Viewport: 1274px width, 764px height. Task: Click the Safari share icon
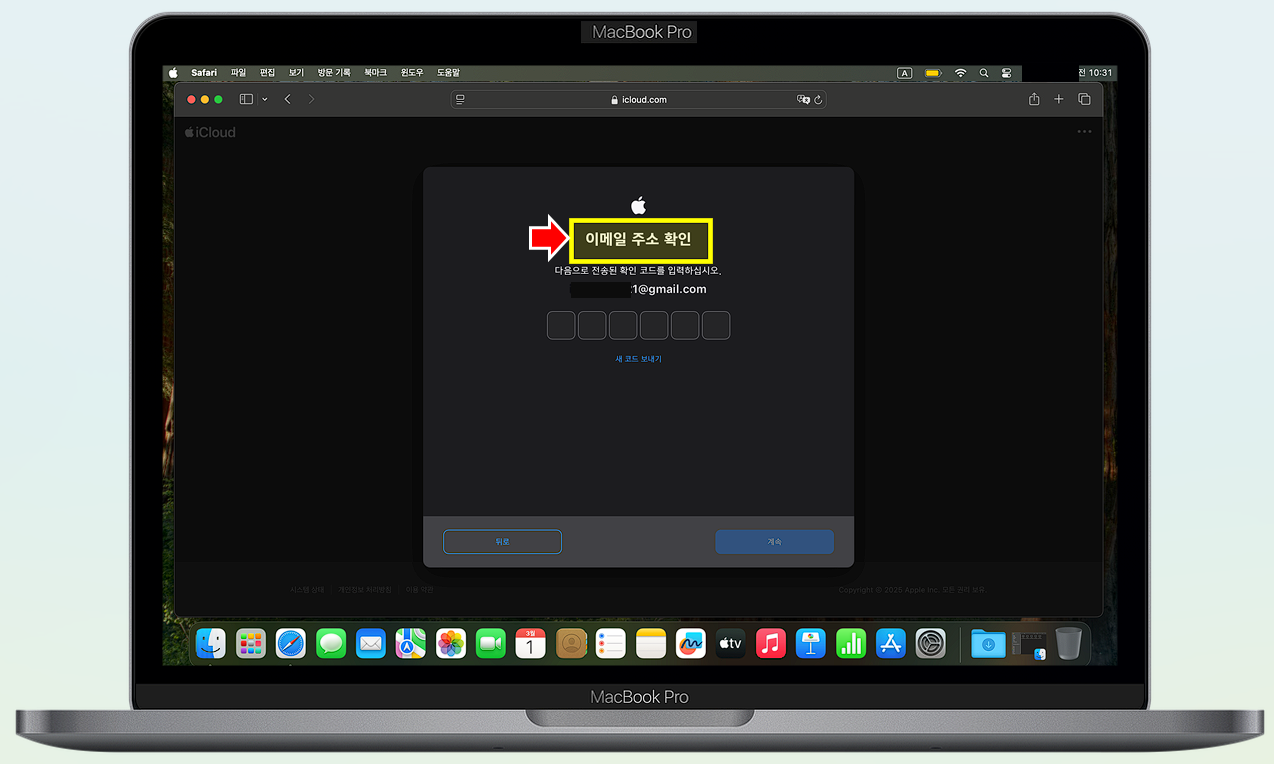1034,99
